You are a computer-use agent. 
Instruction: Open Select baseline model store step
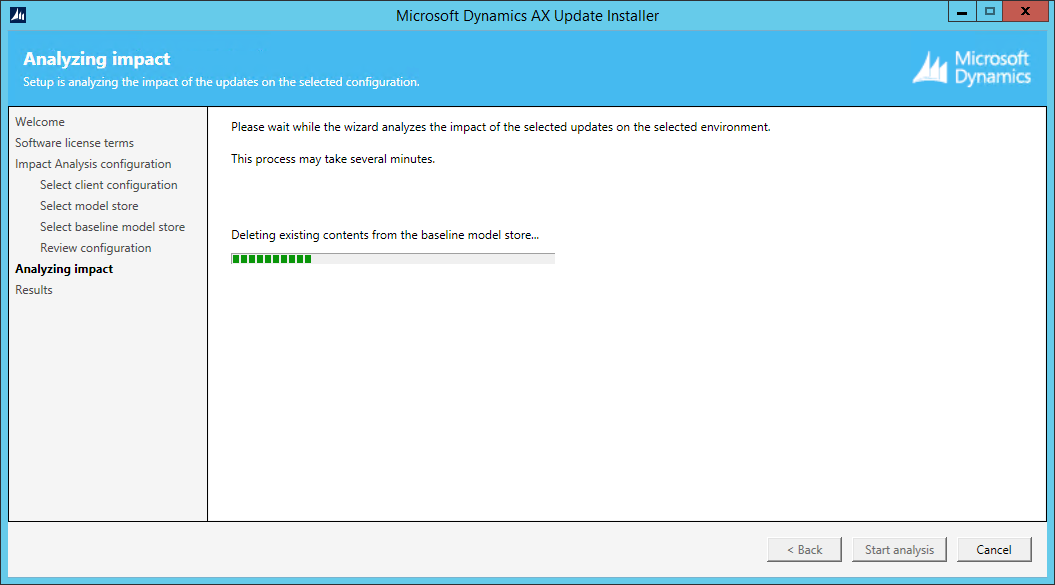tap(112, 227)
